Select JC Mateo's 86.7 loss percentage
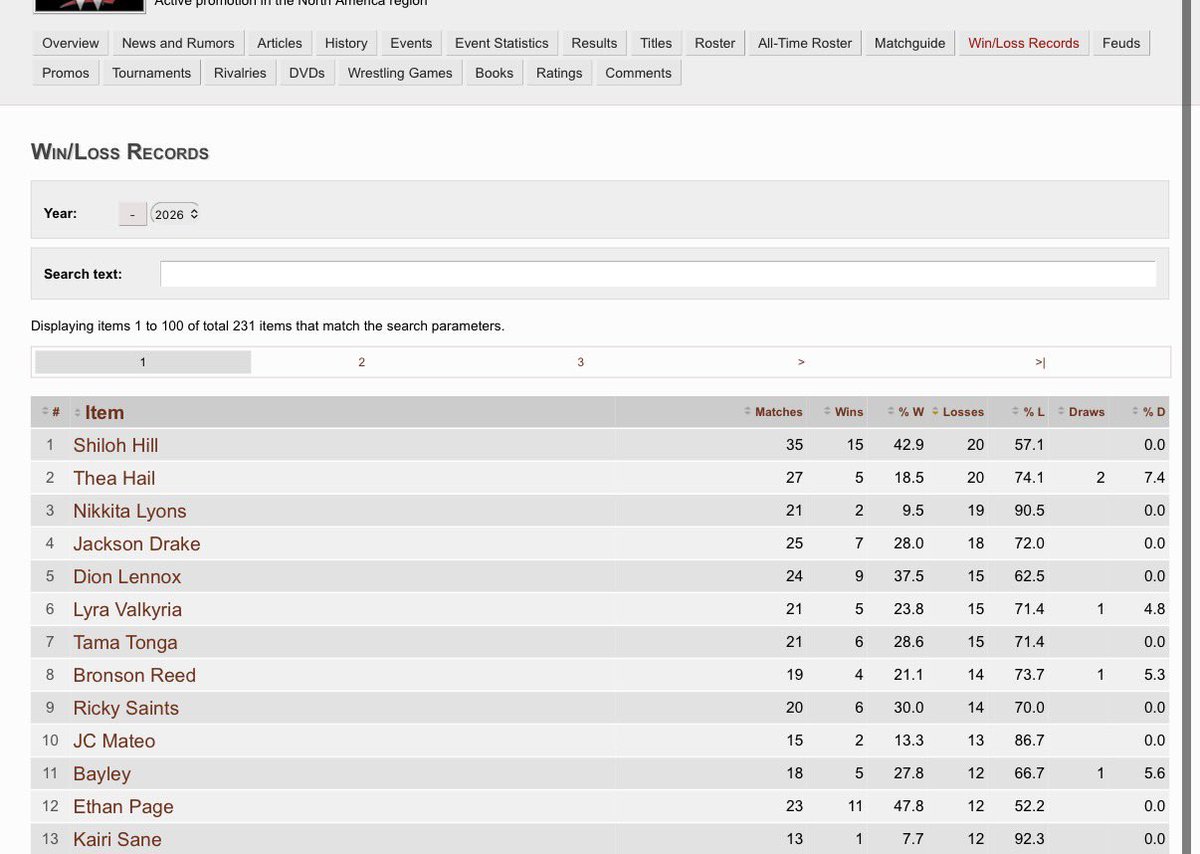The width and height of the screenshot is (1200, 854). 1028,741
